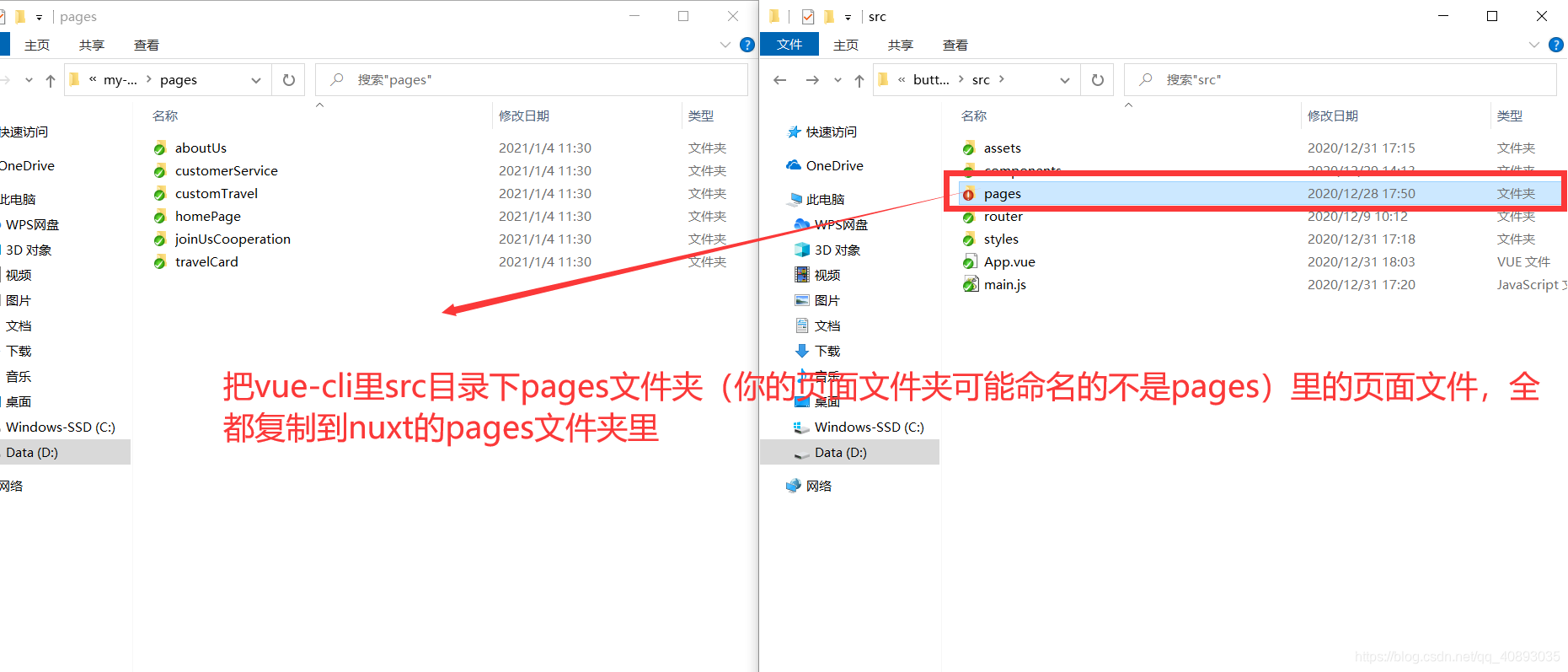Image resolution: width=1568 pixels, height=672 pixels.
Task: Open 查看 tab in src window
Action: 955,45
